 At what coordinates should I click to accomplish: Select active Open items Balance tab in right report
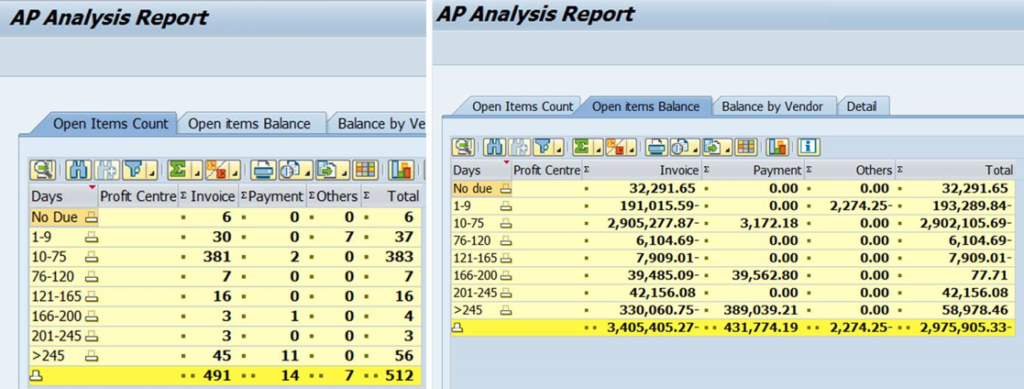(645, 106)
